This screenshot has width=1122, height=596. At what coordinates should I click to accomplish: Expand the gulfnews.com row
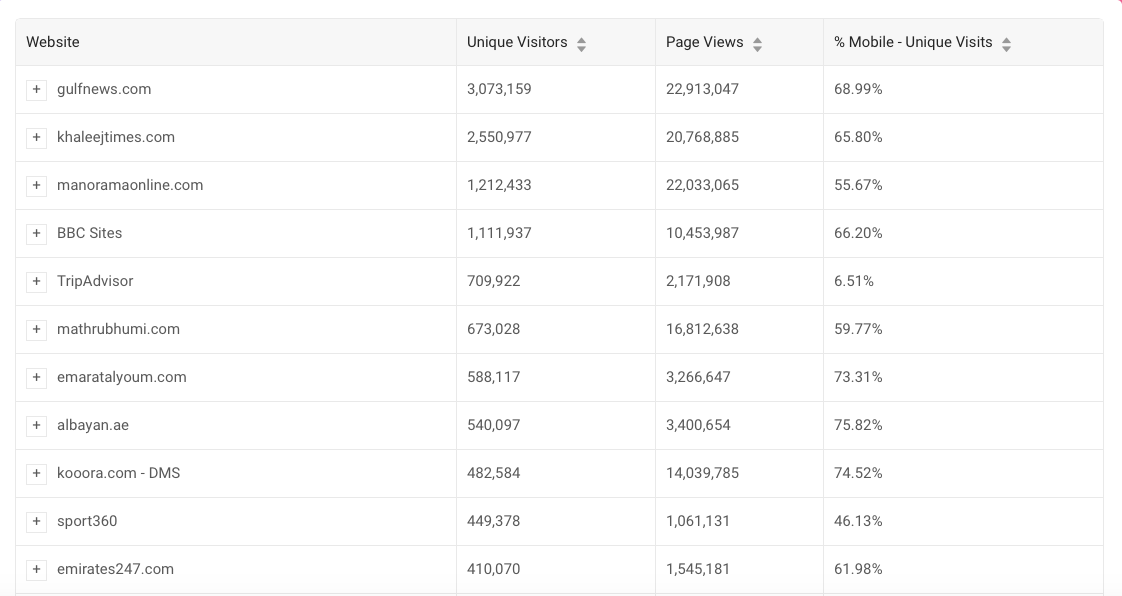[36, 89]
